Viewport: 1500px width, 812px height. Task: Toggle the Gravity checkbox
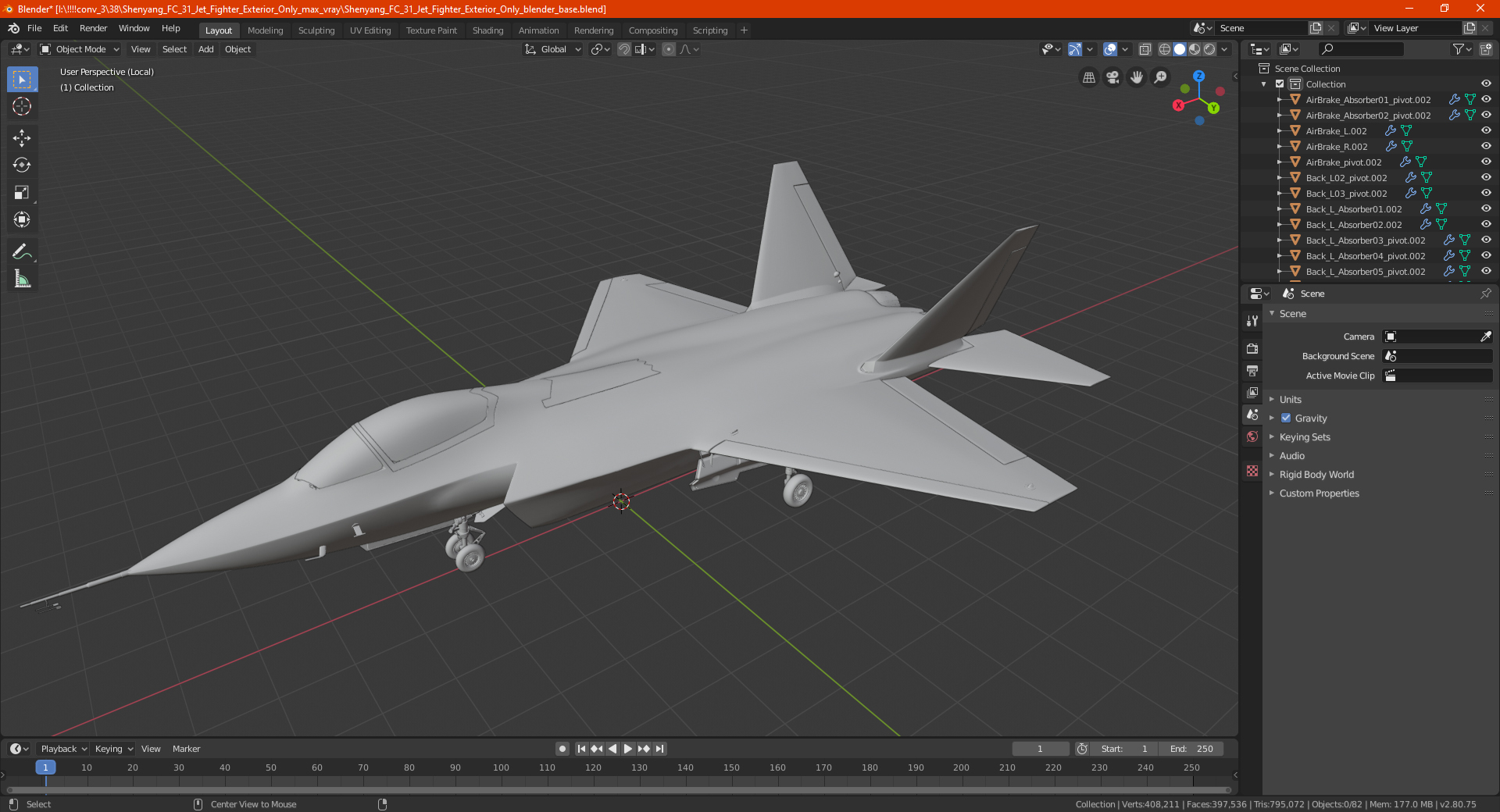[1286, 418]
